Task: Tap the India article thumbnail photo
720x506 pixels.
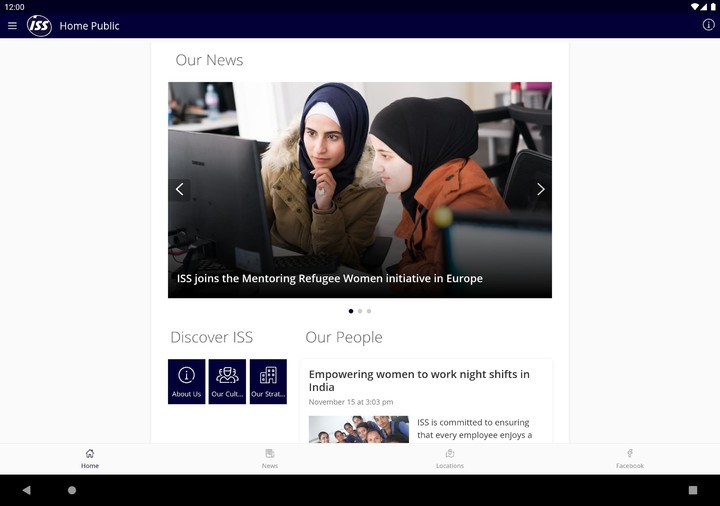Action: click(x=358, y=429)
